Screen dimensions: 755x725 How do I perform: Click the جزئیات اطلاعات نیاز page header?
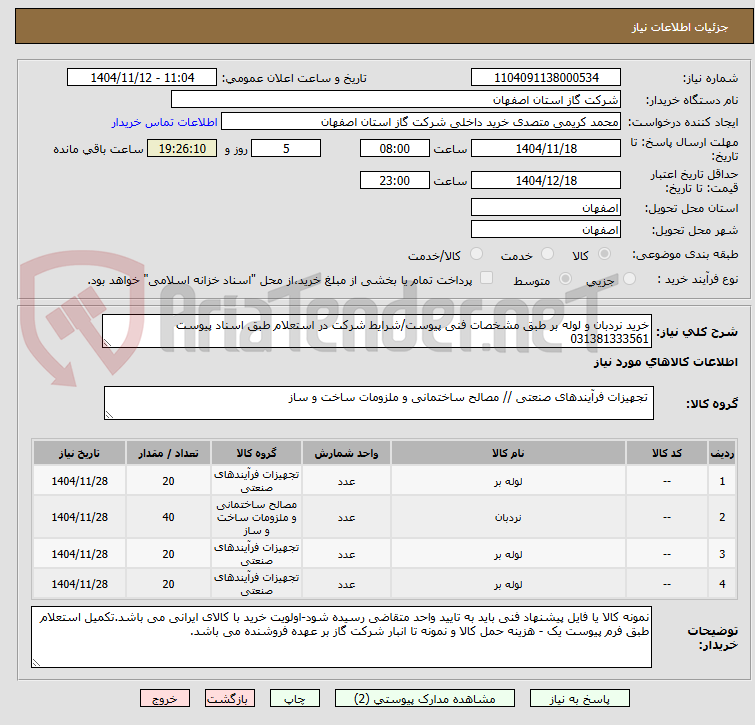(679, 27)
